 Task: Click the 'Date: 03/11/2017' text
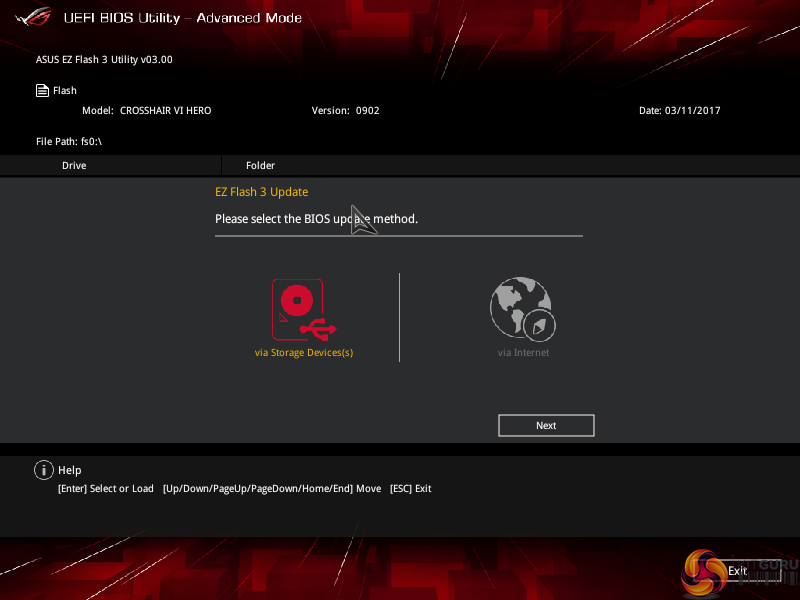(680, 110)
